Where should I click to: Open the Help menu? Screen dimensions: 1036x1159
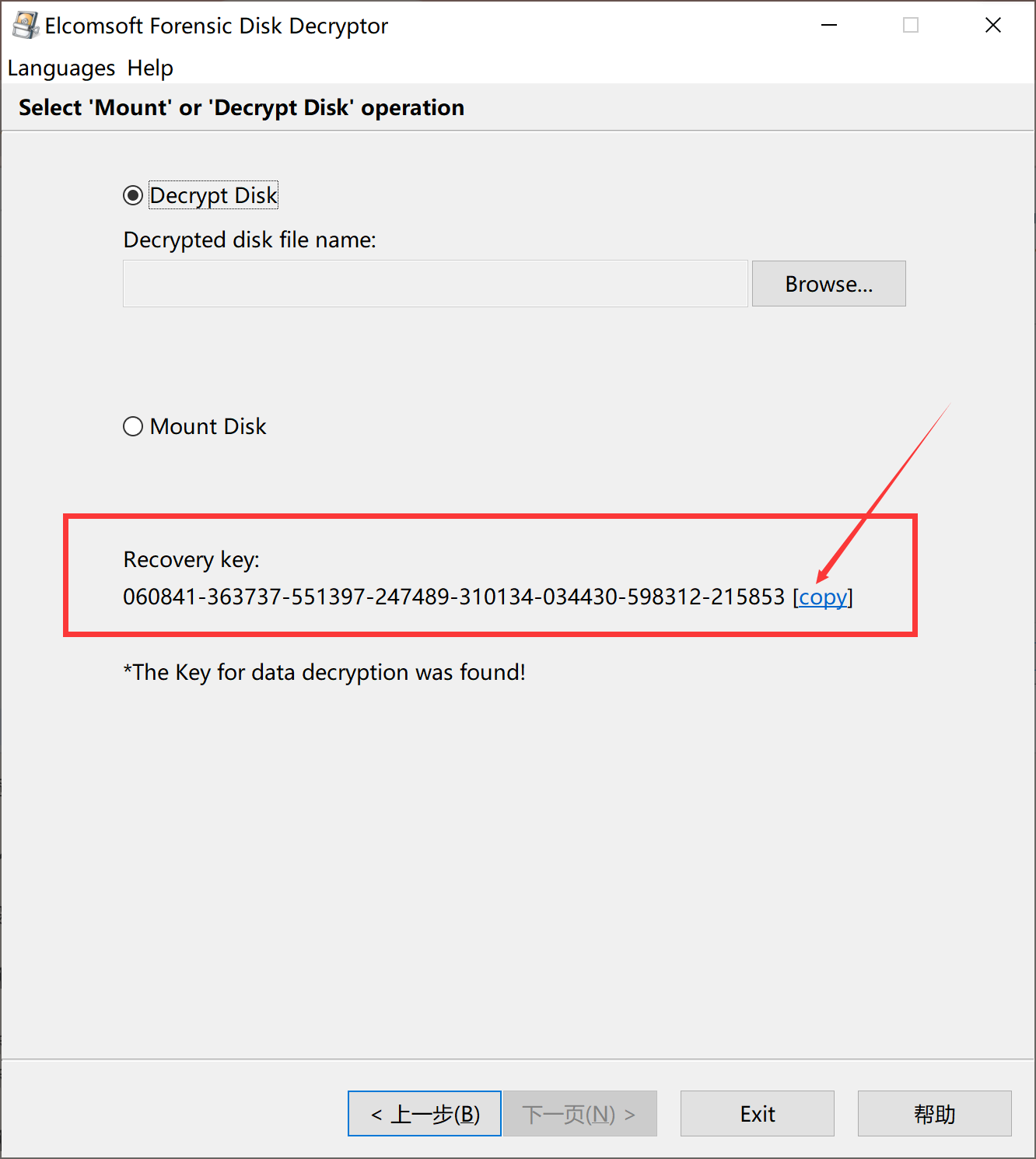tap(150, 68)
